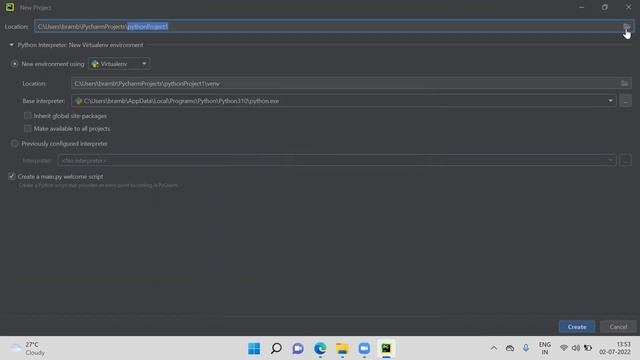Image resolution: width=640 pixels, height=360 pixels.
Task: Click Cancel button
Action: pos(618,327)
